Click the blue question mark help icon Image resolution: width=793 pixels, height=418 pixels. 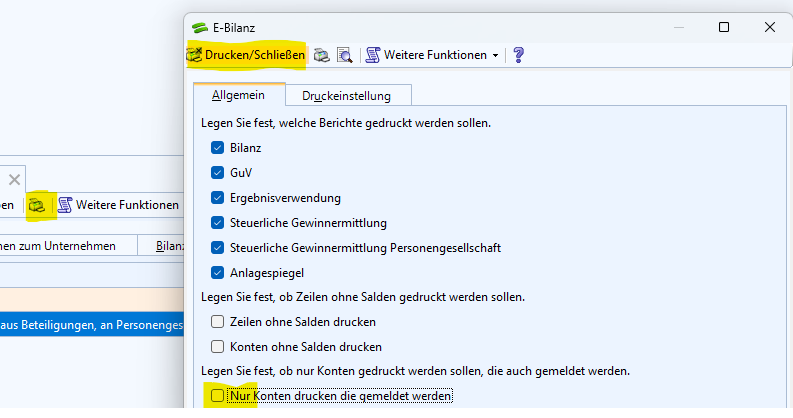[x=518, y=55]
